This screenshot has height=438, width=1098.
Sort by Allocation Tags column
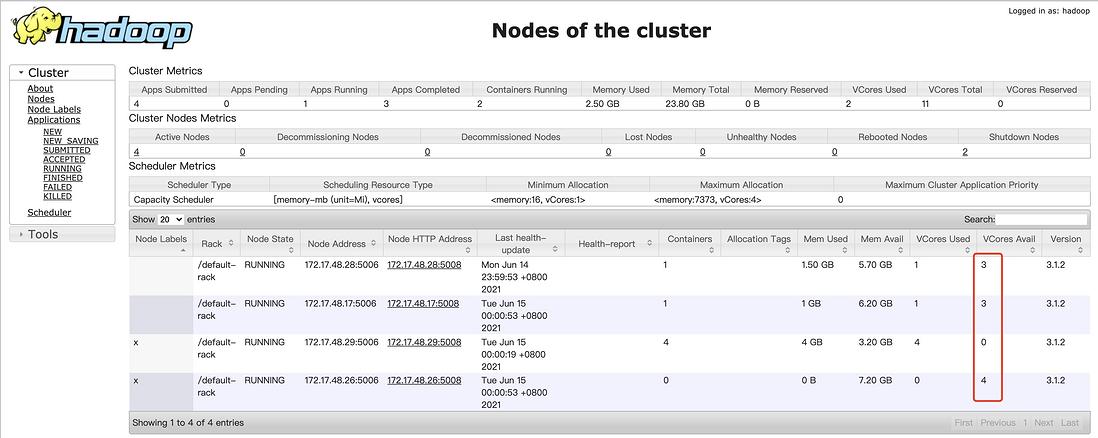point(758,242)
